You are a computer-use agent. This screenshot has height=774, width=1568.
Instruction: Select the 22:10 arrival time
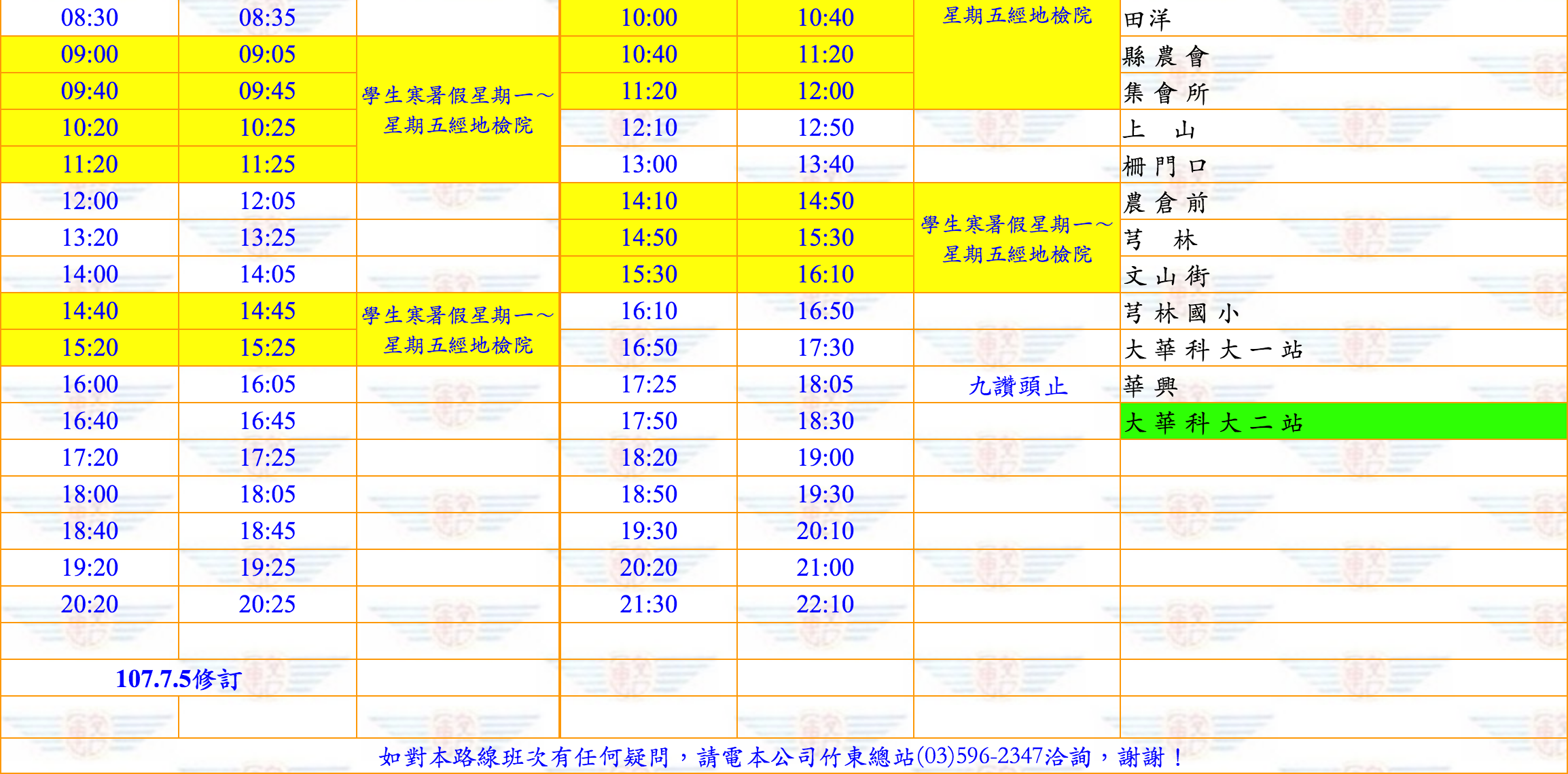825,604
